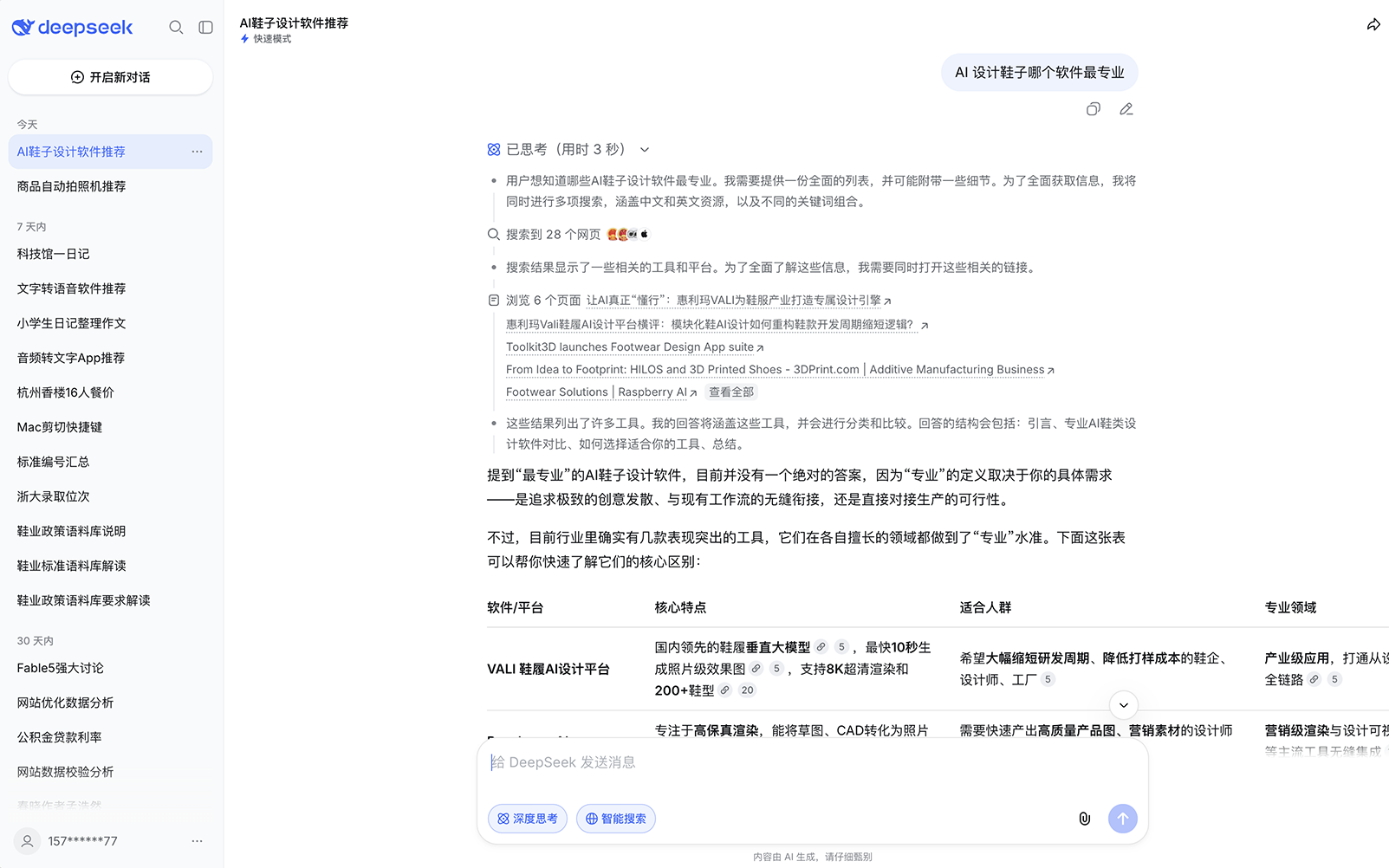This screenshot has width=1389, height=868.
Task: Click the 157******77 account name
Action: (x=82, y=841)
